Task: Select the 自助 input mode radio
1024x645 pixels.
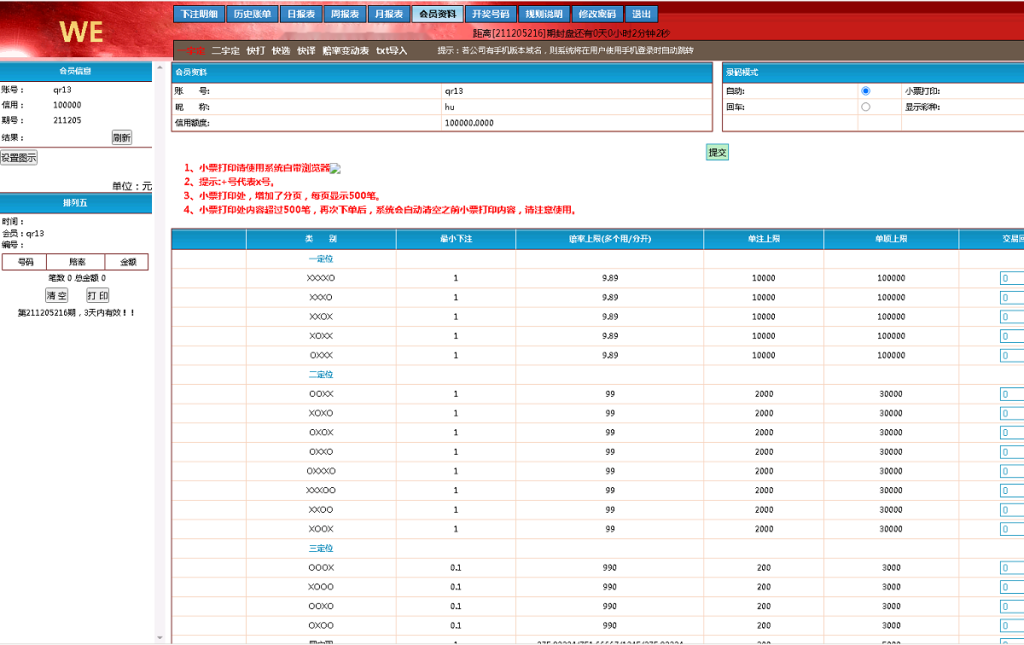Action: pos(866,90)
